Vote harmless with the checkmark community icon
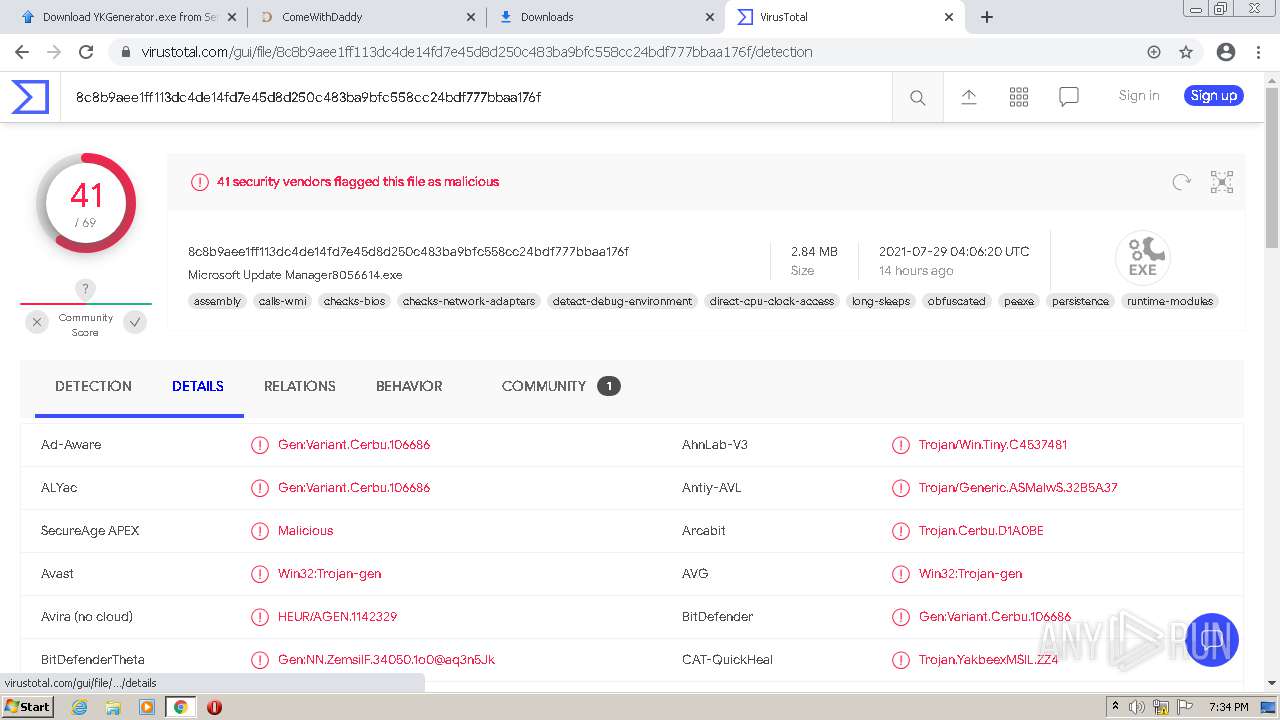 (135, 322)
